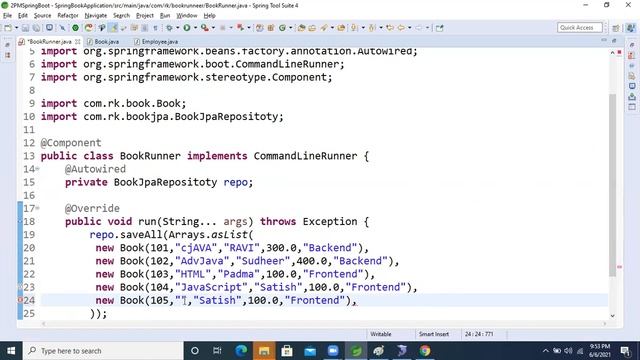Click the Windows taskbar search box
The image size is (640, 360).
point(103,351)
